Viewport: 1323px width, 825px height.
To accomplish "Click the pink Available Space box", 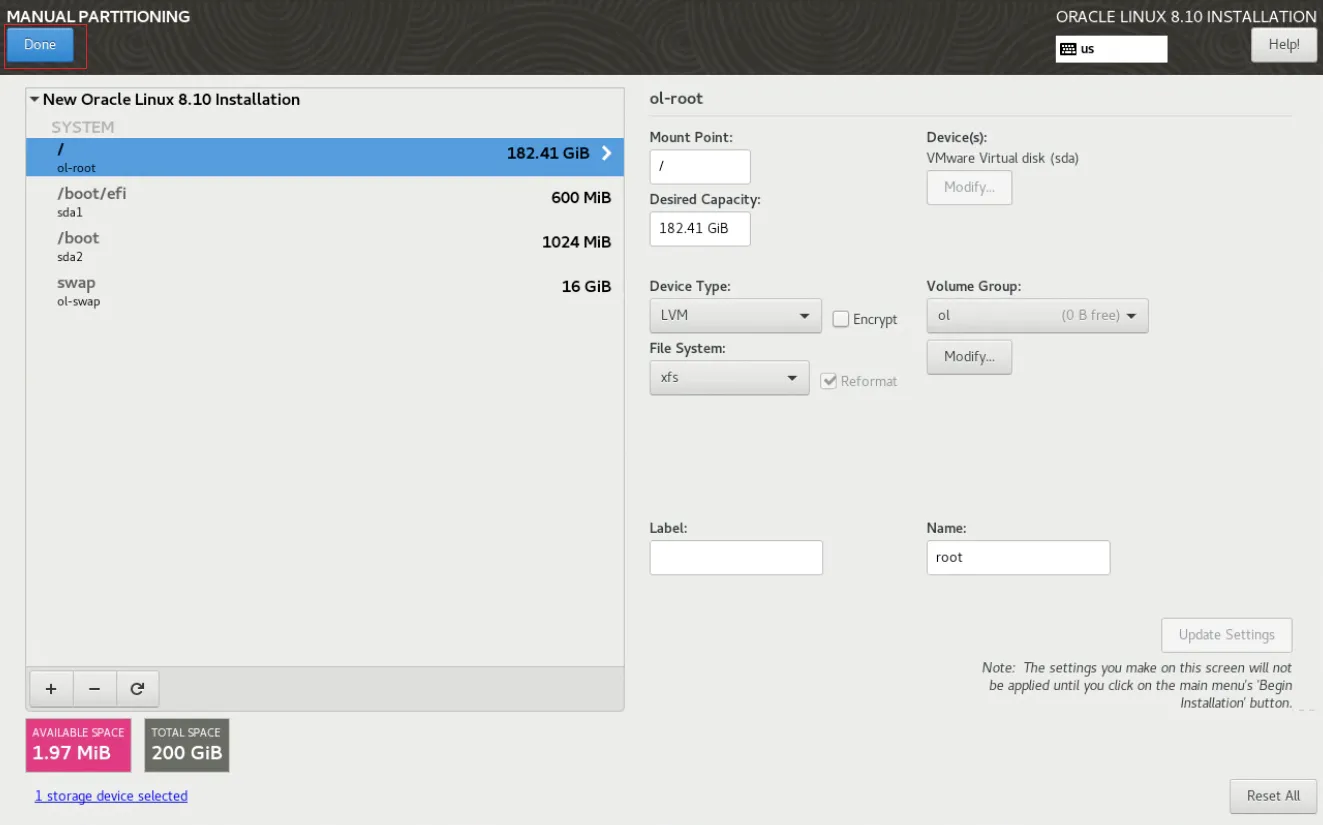I will coord(78,745).
